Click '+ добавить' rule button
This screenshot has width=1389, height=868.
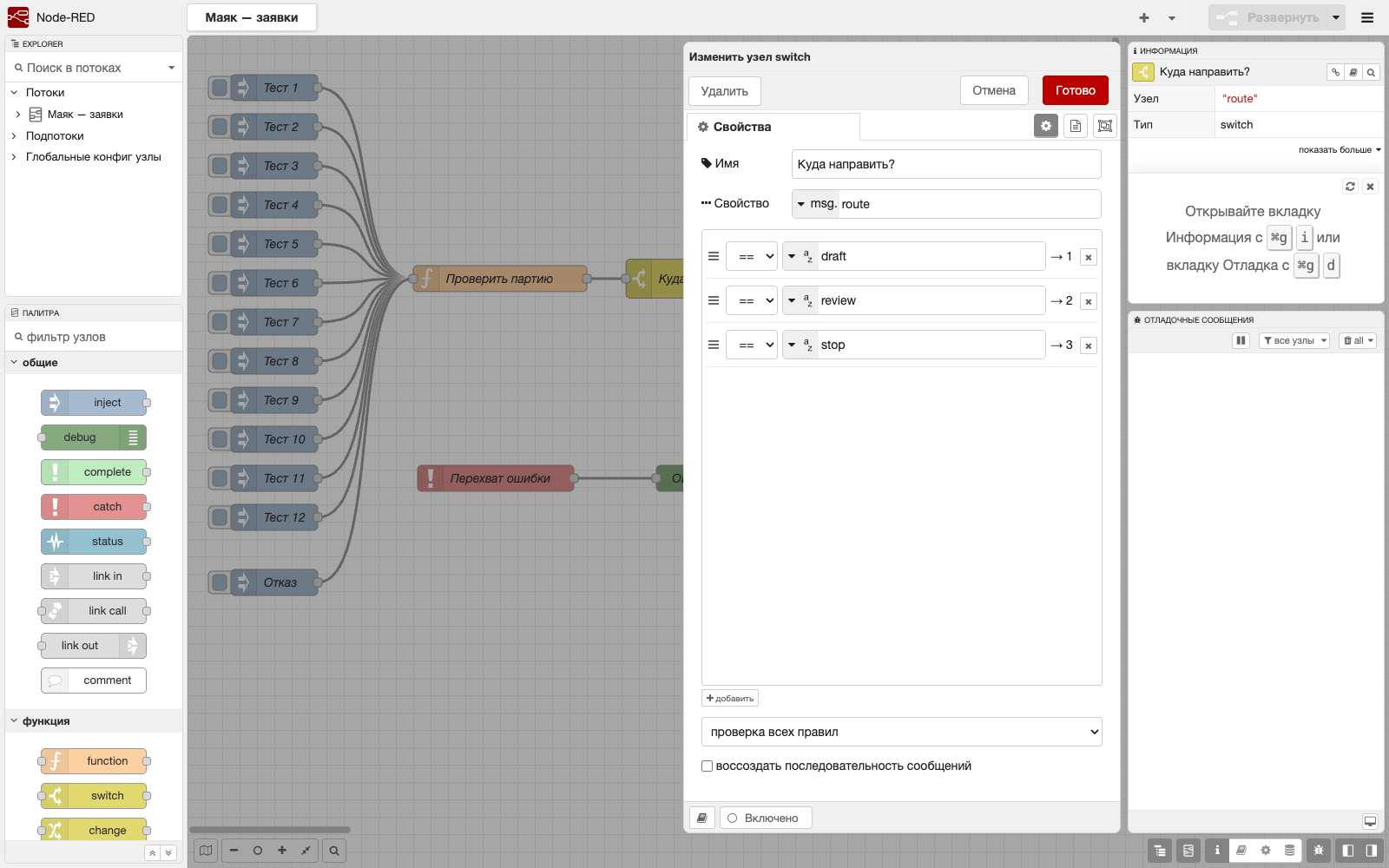(730, 698)
